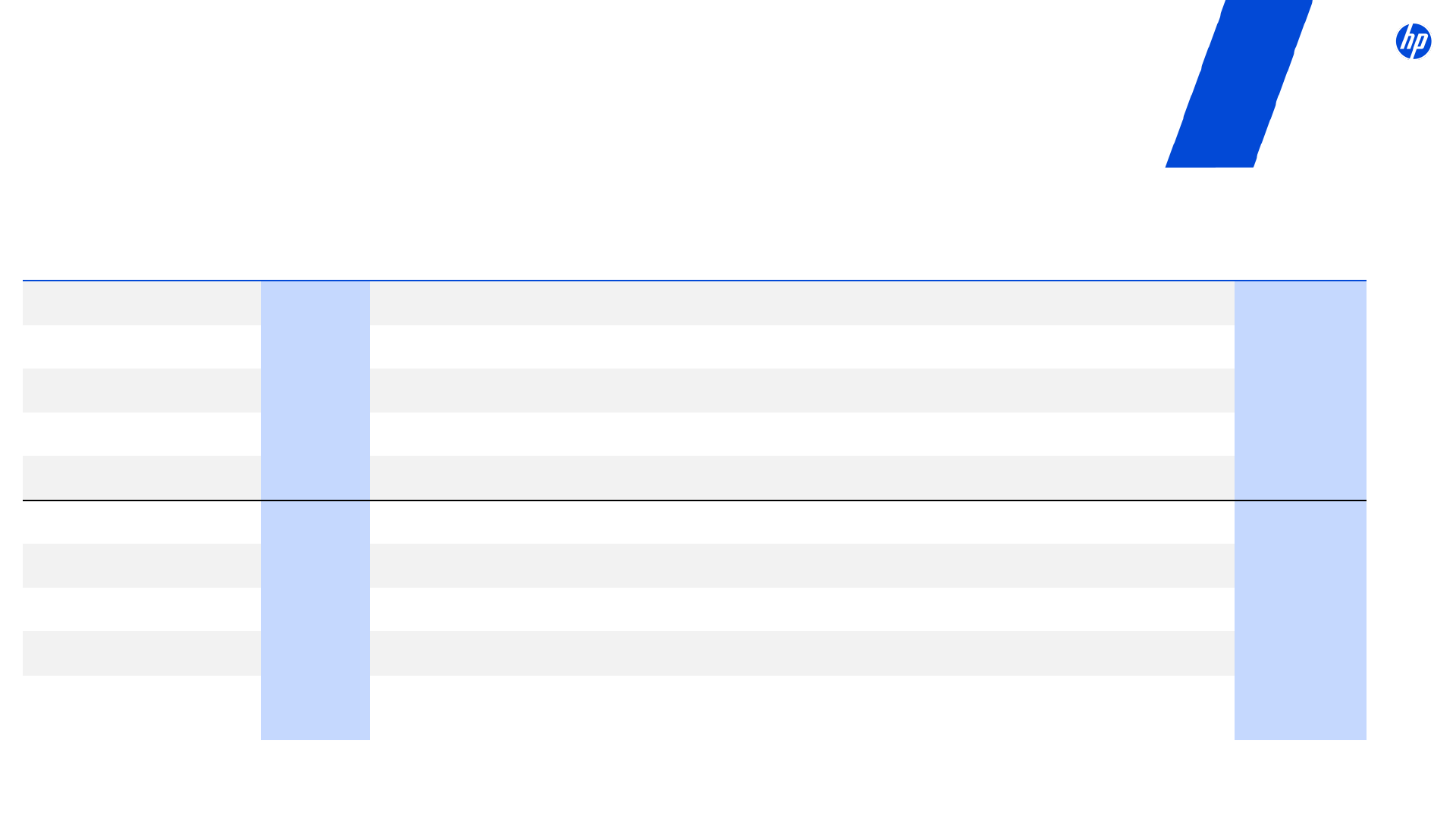Select the bottom white row's wide middle cell
Screen dimensions: 1456x819
coord(802,708)
